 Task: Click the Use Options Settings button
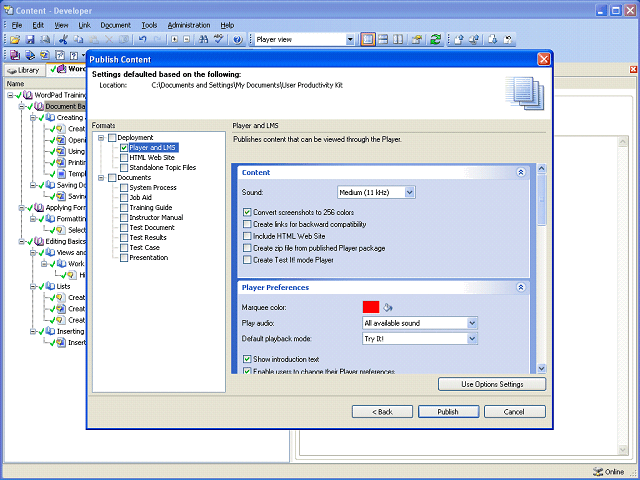tap(492, 384)
